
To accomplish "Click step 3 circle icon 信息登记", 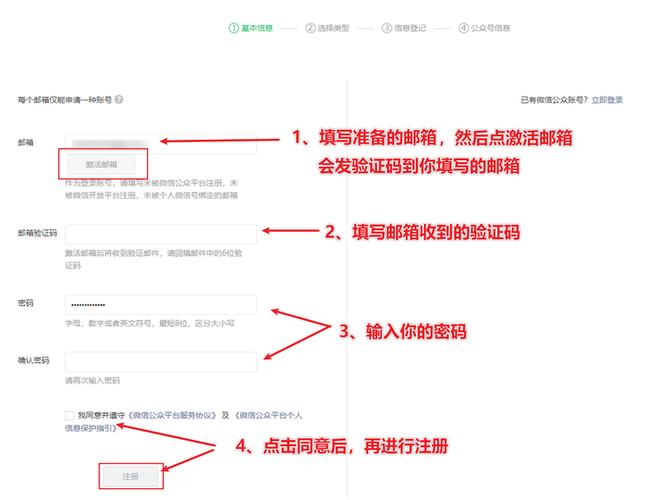I will click(387, 28).
